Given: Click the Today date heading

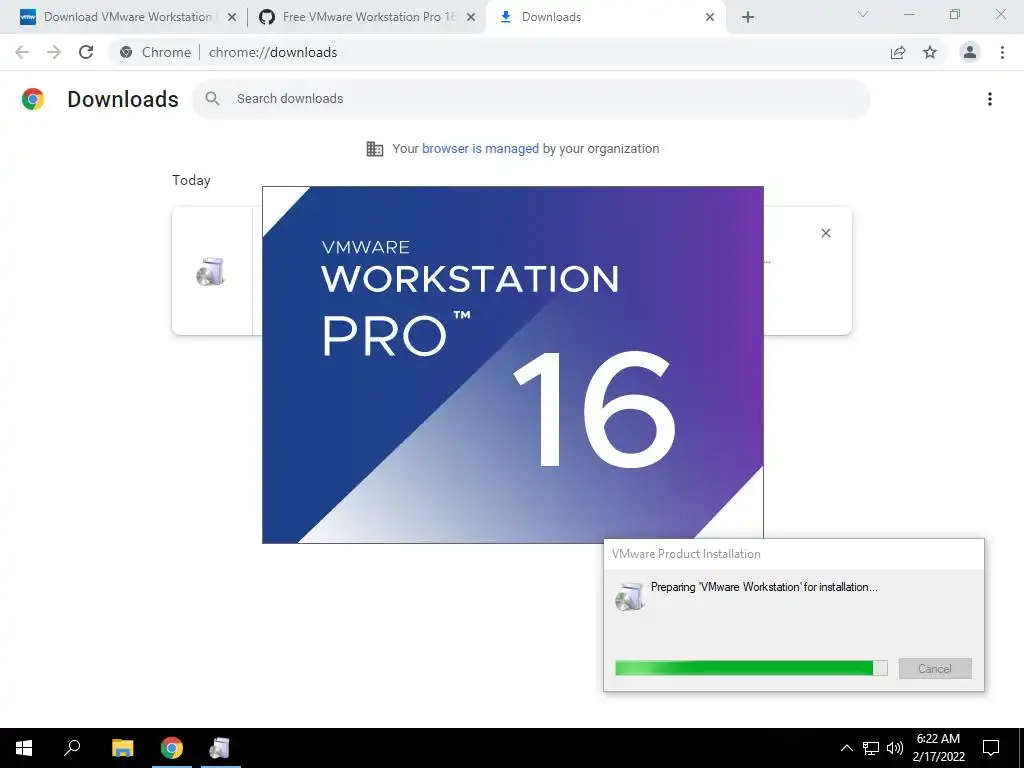Looking at the screenshot, I should coord(191,180).
